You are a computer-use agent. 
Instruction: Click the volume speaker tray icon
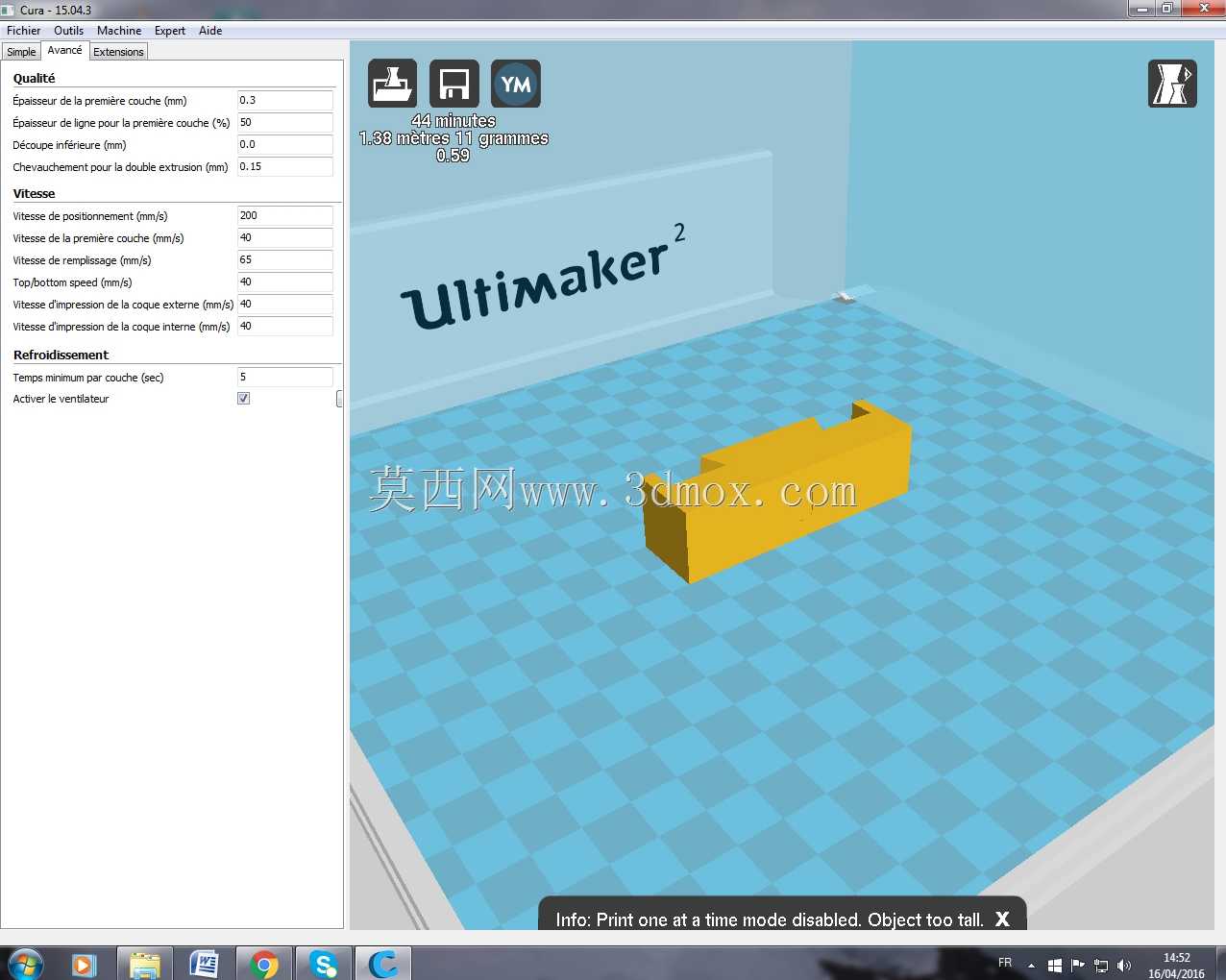(x=1124, y=966)
